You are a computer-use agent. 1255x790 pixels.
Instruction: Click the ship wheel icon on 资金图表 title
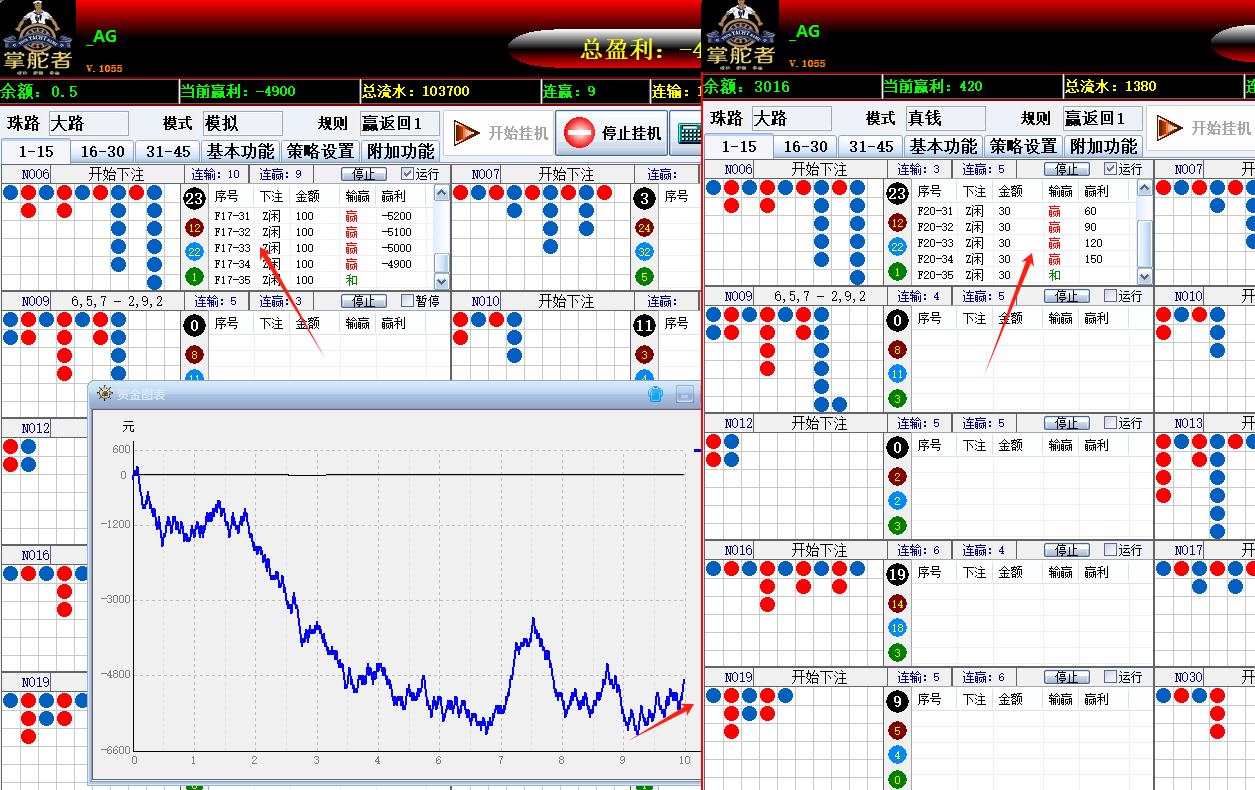tap(104, 394)
